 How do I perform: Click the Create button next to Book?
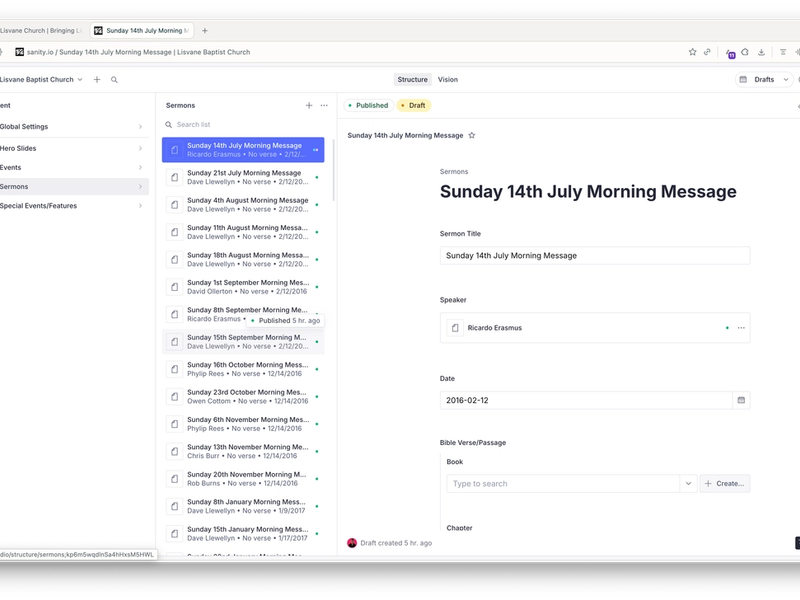(x=724, y=484)
